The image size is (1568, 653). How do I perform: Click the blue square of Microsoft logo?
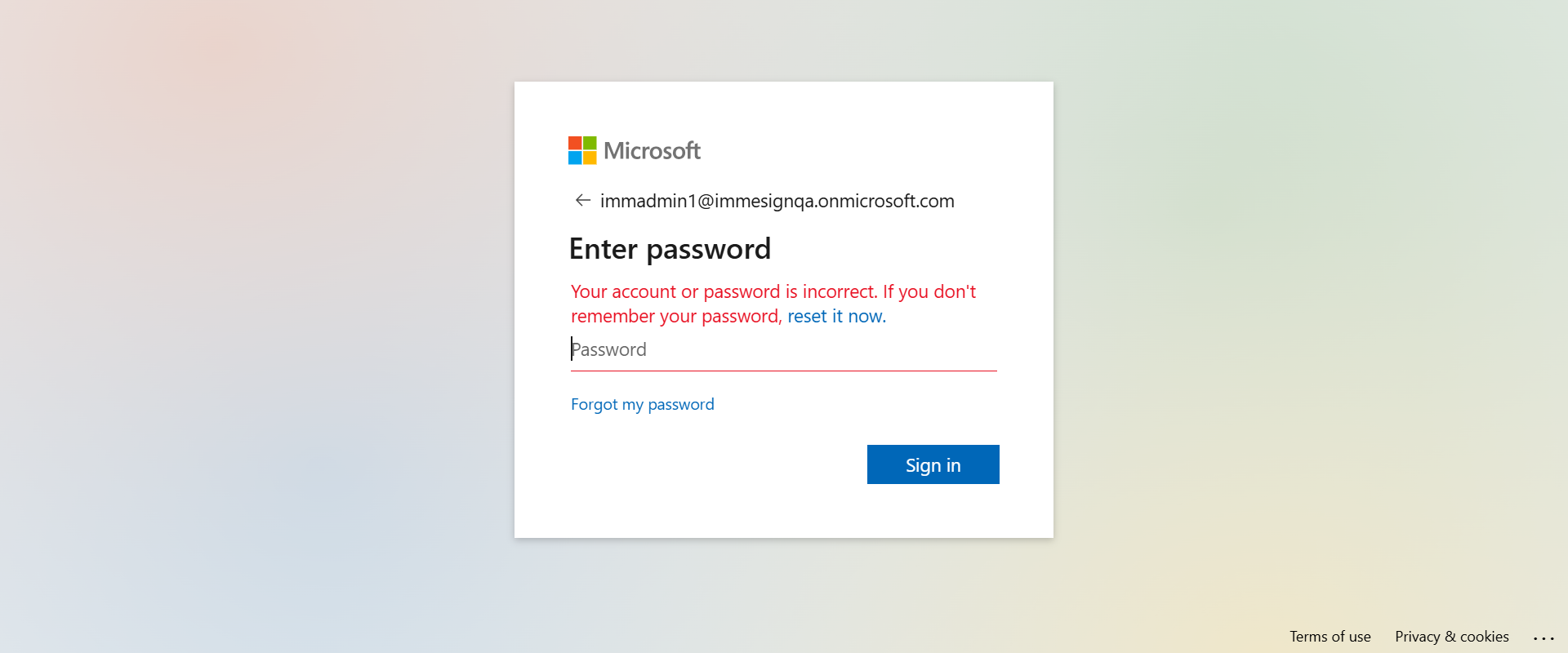pyautogui.click(x=575, y=158)
